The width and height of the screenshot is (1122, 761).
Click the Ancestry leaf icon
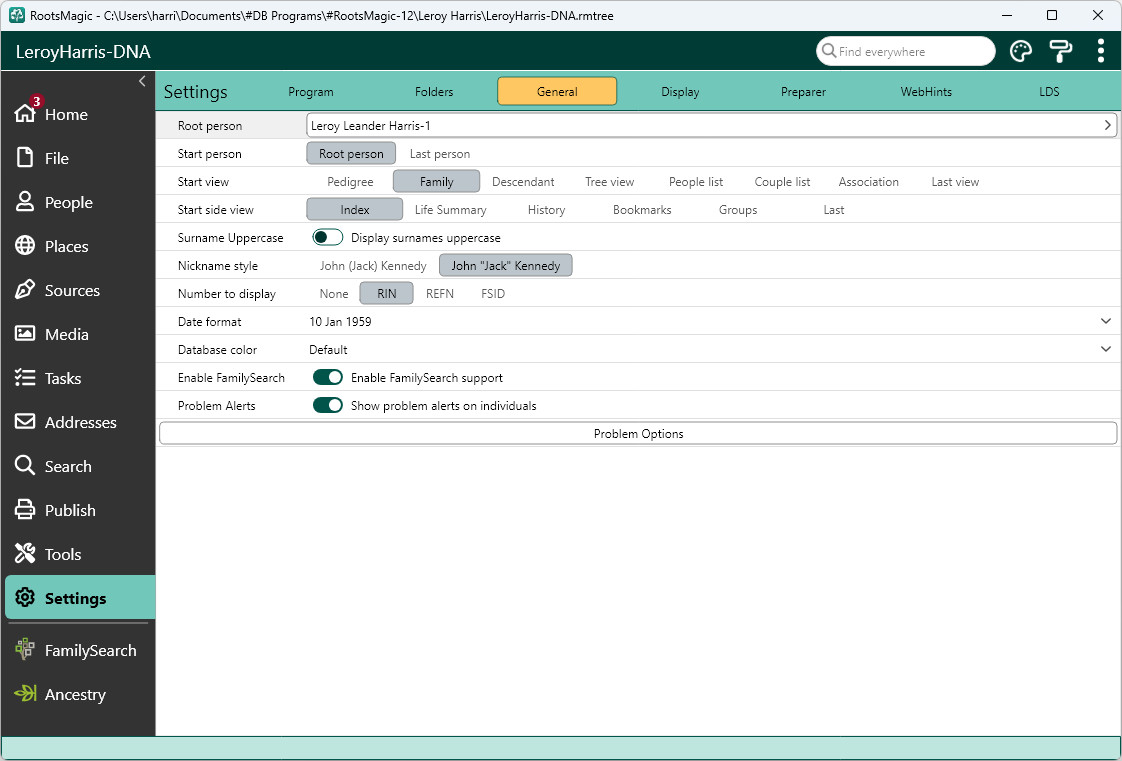click(25, 693)
